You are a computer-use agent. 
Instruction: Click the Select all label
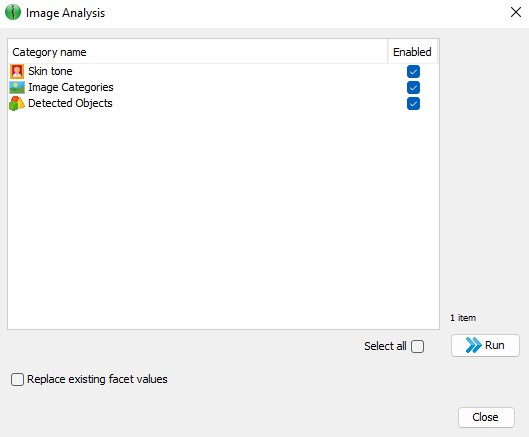(385, 346)
